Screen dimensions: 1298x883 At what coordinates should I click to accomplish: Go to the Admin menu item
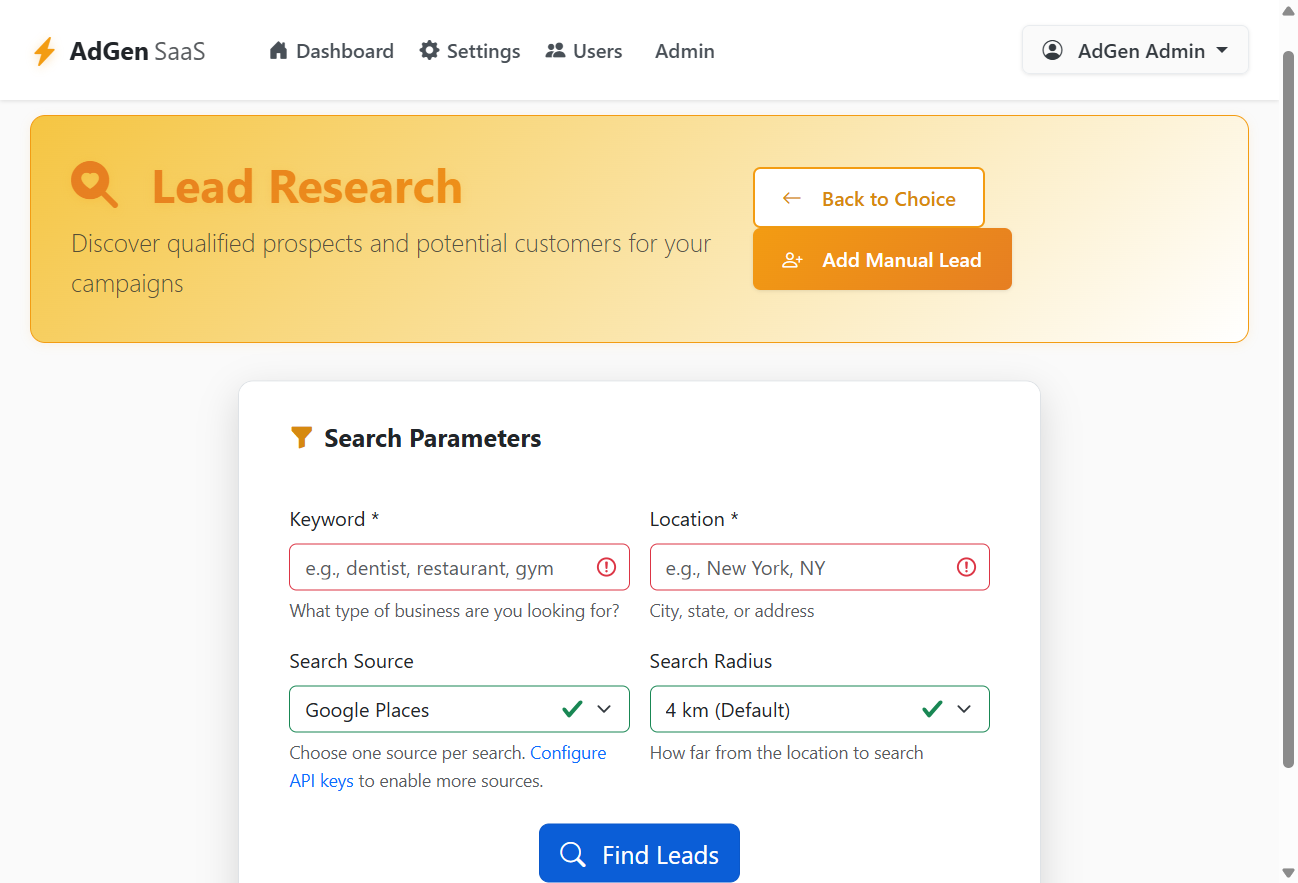684,51
